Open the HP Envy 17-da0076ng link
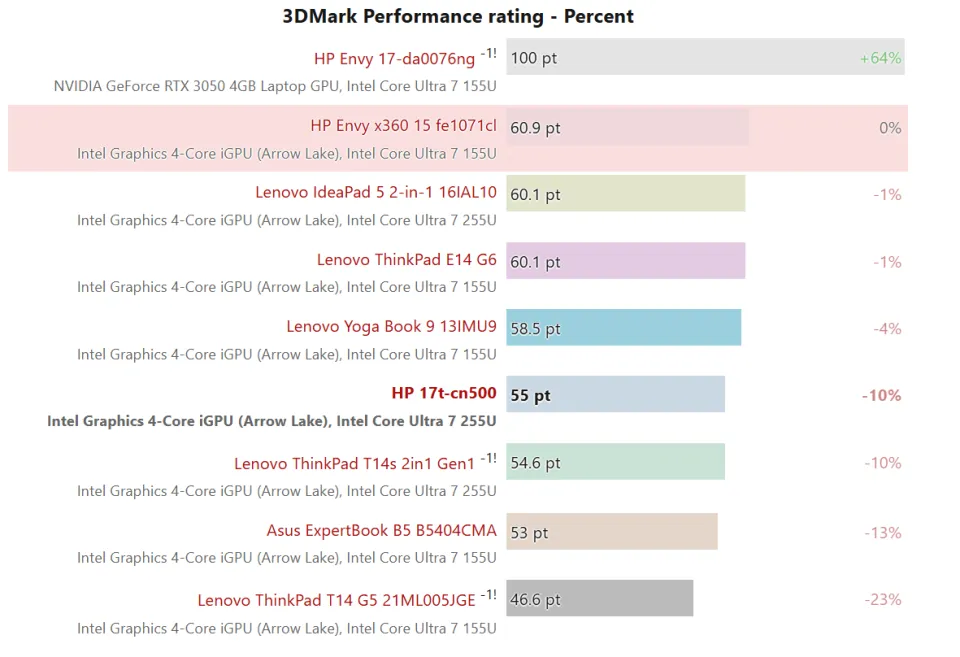960x657 pixels. 395,59
